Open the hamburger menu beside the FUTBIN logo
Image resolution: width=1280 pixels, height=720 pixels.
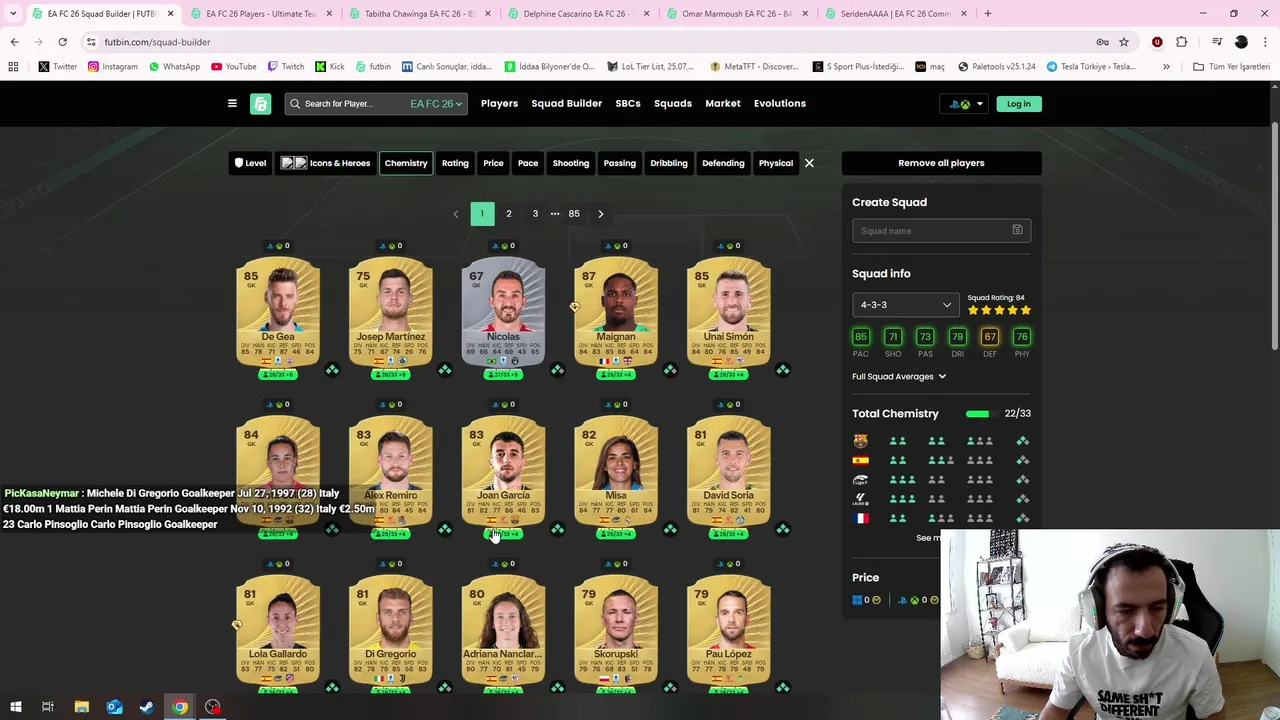[232, 103]
